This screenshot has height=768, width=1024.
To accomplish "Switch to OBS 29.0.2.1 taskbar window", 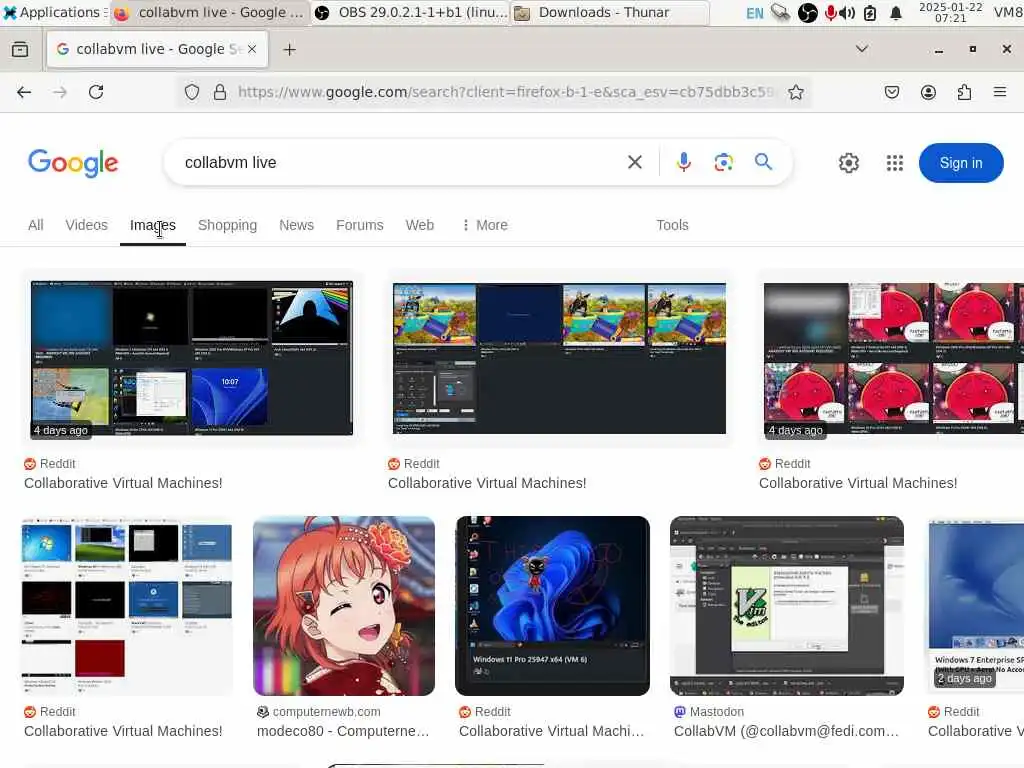I will pyautogui.click(x=411, y=12).
